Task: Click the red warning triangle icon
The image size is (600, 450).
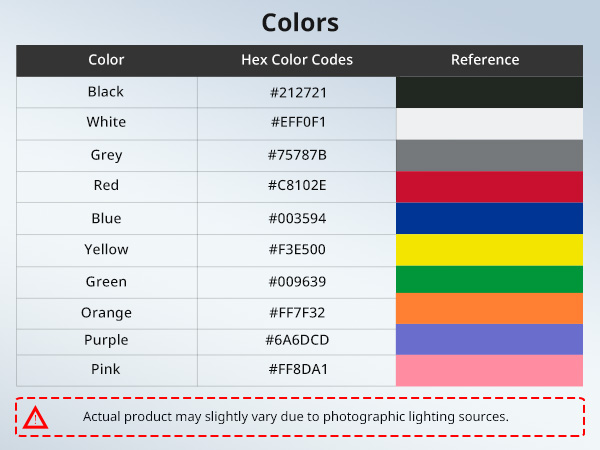Action: [36, 417]
